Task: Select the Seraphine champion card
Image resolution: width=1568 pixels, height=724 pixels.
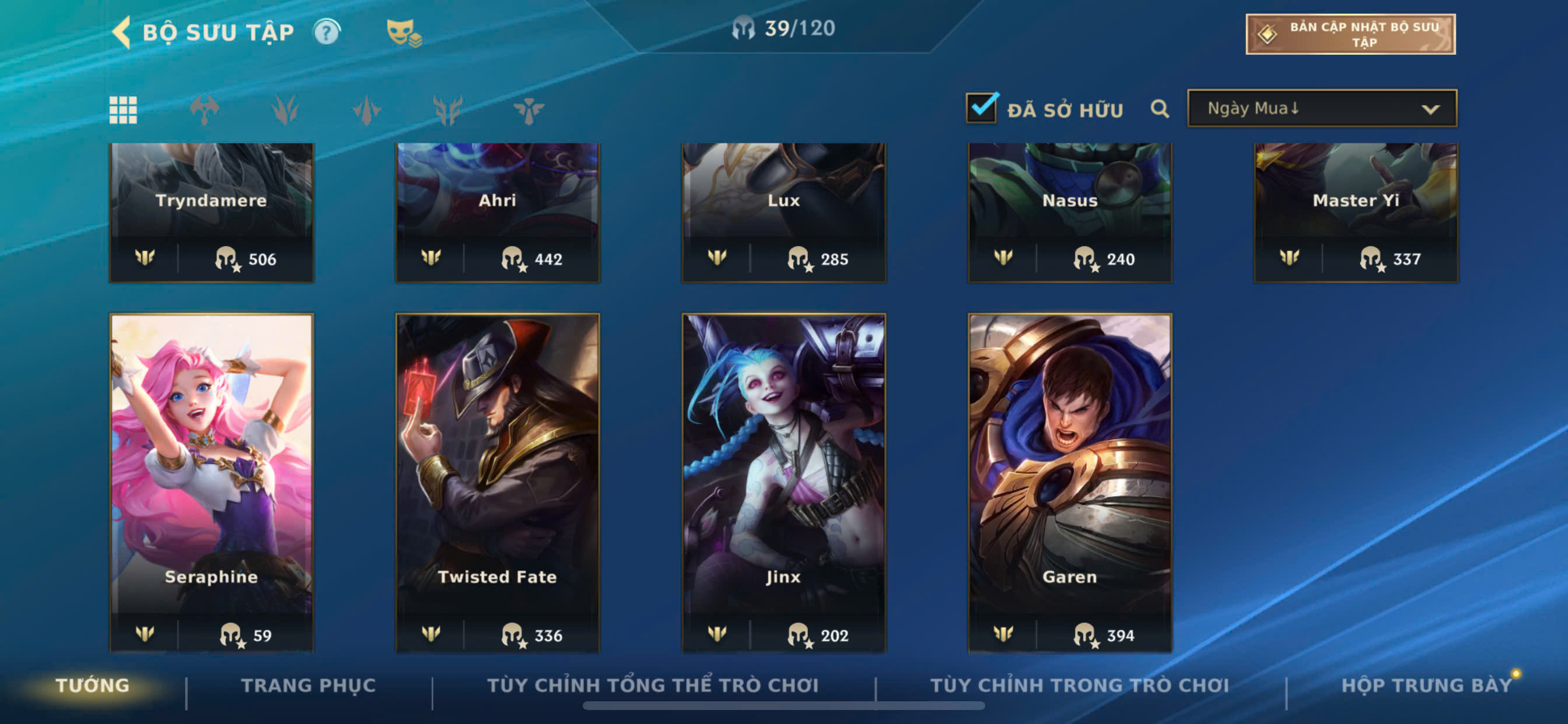Action: coord(212,483)
